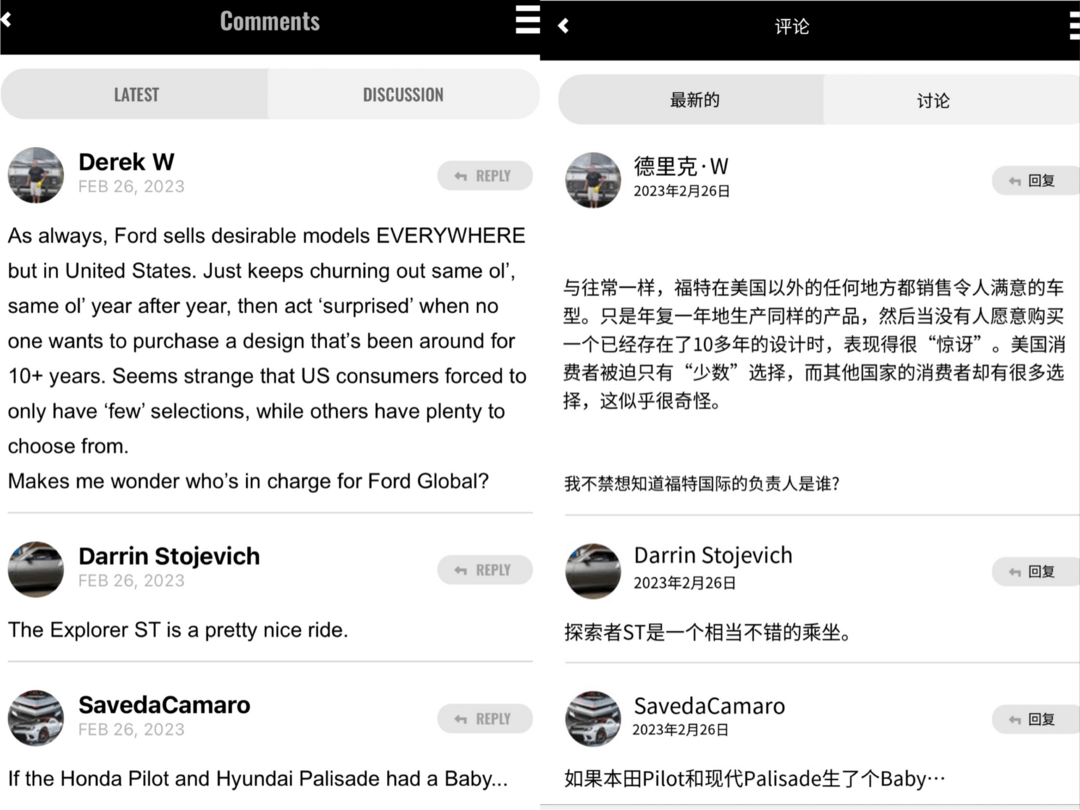Click the 评论 header title
This screenshot has height=810, width=1080.
pos(792,27)
